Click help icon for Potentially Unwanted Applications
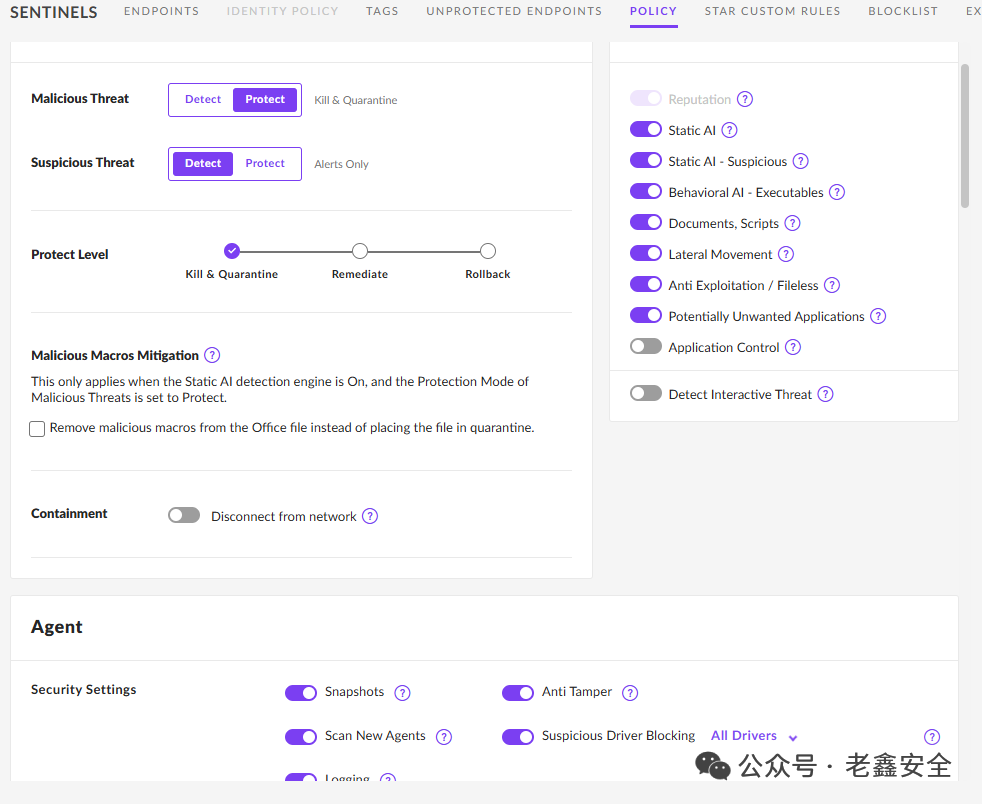This screenshot has height=804, width=982. (878, 316)
